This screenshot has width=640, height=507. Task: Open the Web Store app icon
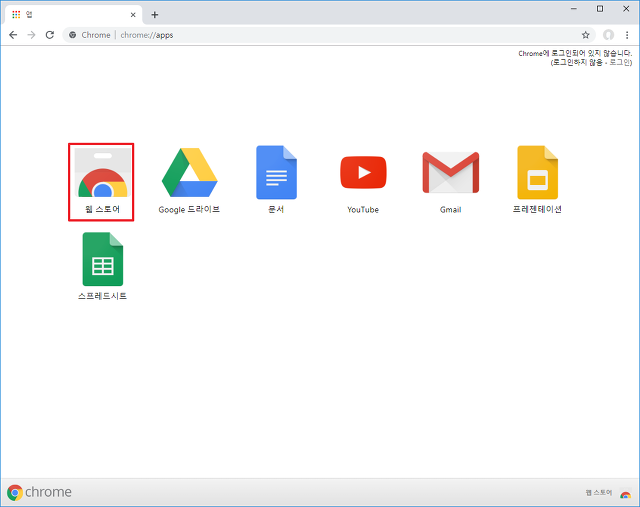point(103,173)
